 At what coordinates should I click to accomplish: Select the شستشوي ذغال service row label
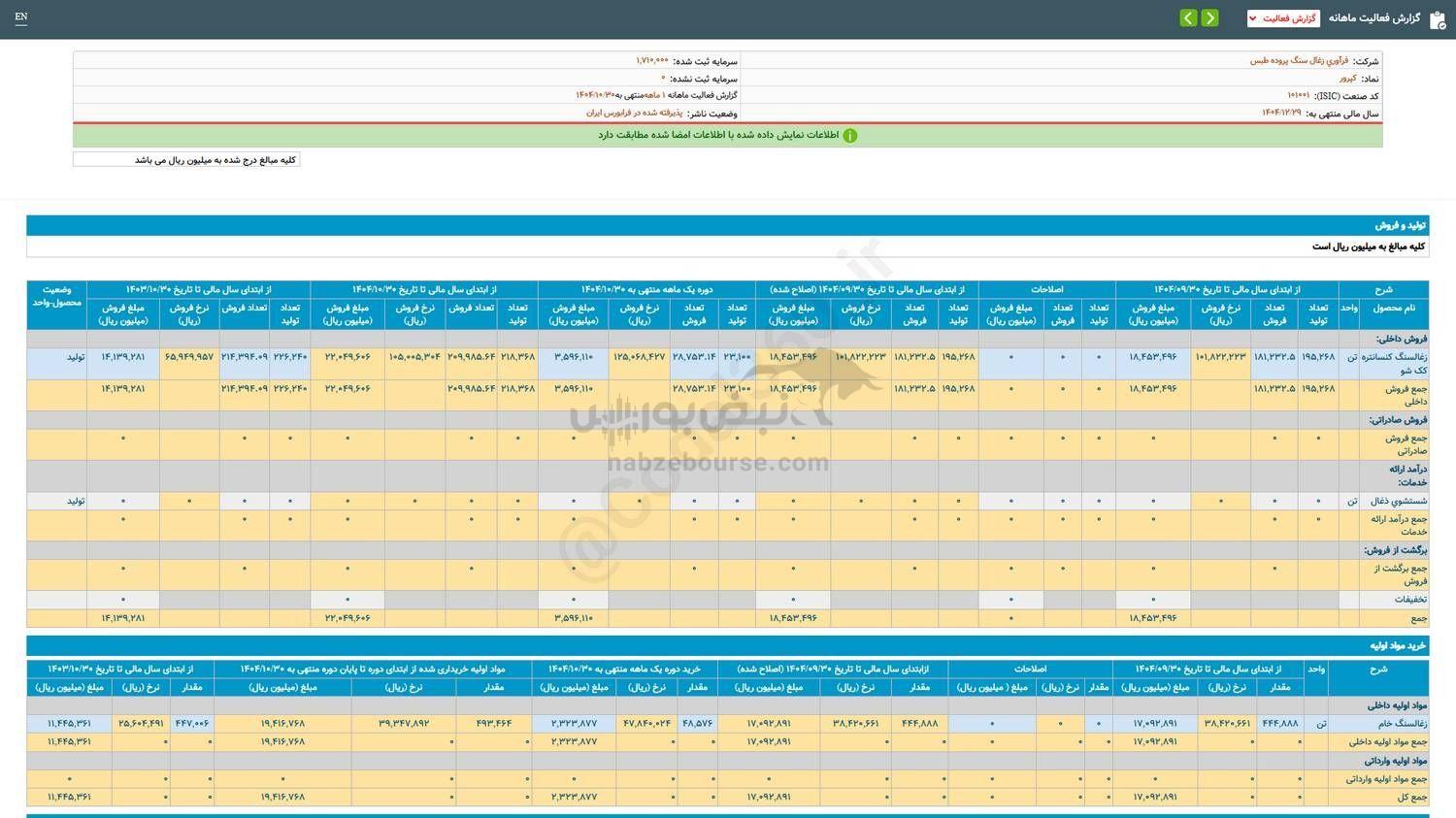click(1394, 502)
